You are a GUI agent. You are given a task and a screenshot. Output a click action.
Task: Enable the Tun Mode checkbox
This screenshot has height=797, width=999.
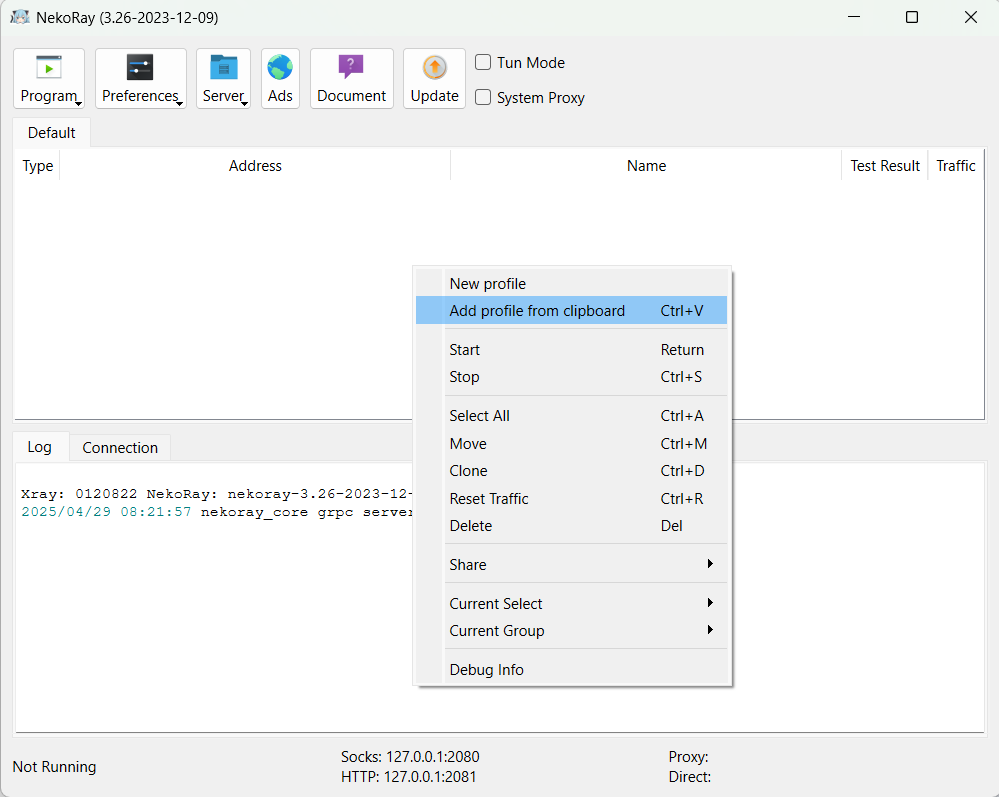[483, 62]
